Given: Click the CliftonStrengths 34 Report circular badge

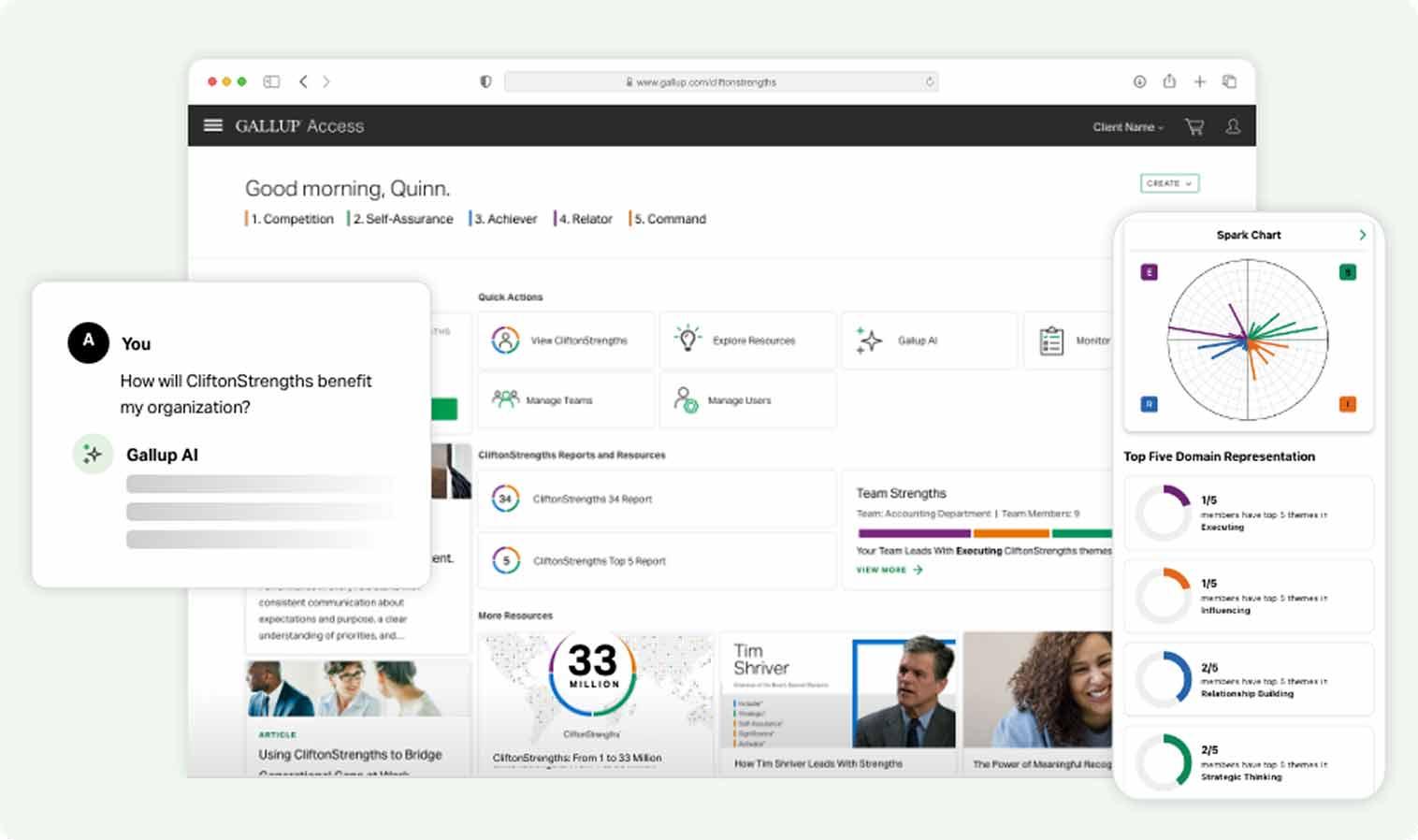Looking at the screenshot, I should pos(505,499).
